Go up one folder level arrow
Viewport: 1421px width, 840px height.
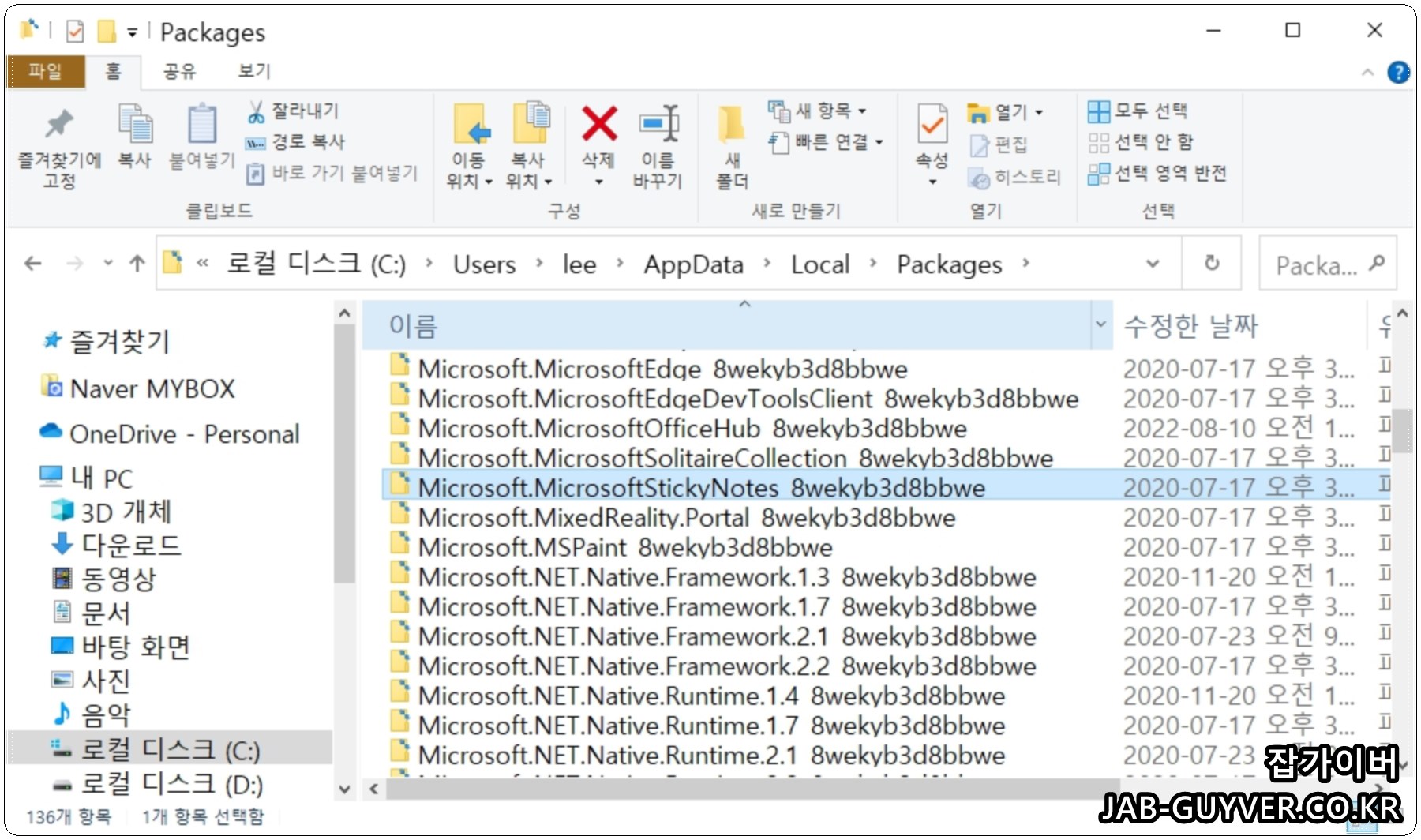(x=137, y=264)
